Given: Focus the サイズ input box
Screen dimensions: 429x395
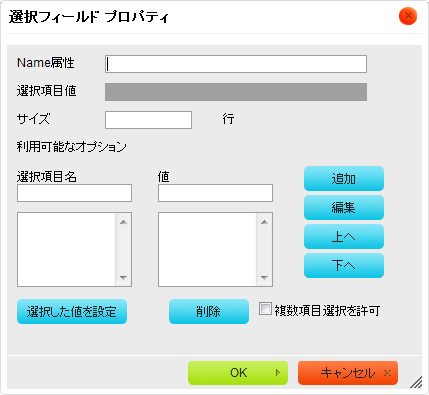Looking at the screenshot, I should [x=148, y=120].
